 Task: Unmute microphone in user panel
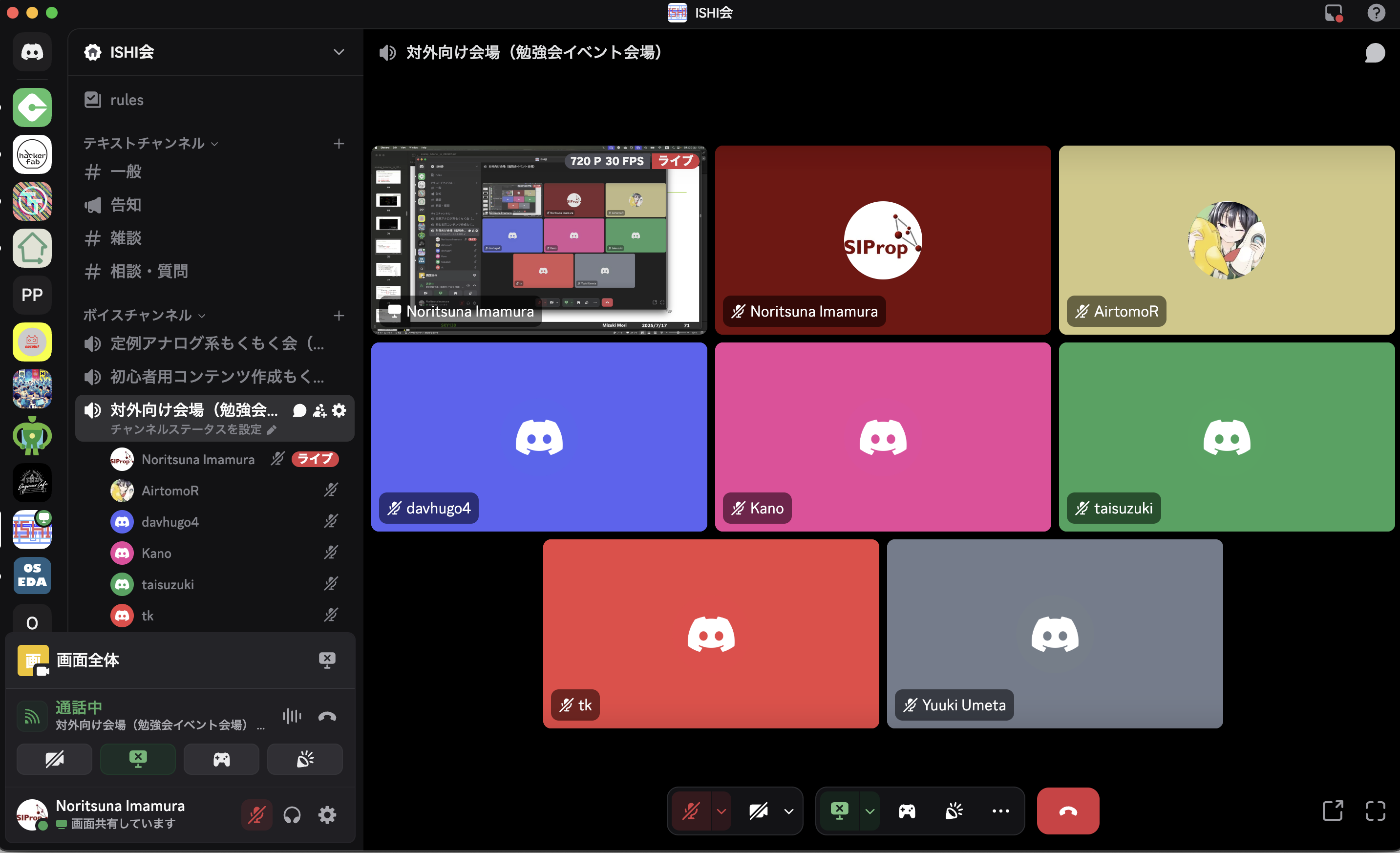click(x=257, y=815)
